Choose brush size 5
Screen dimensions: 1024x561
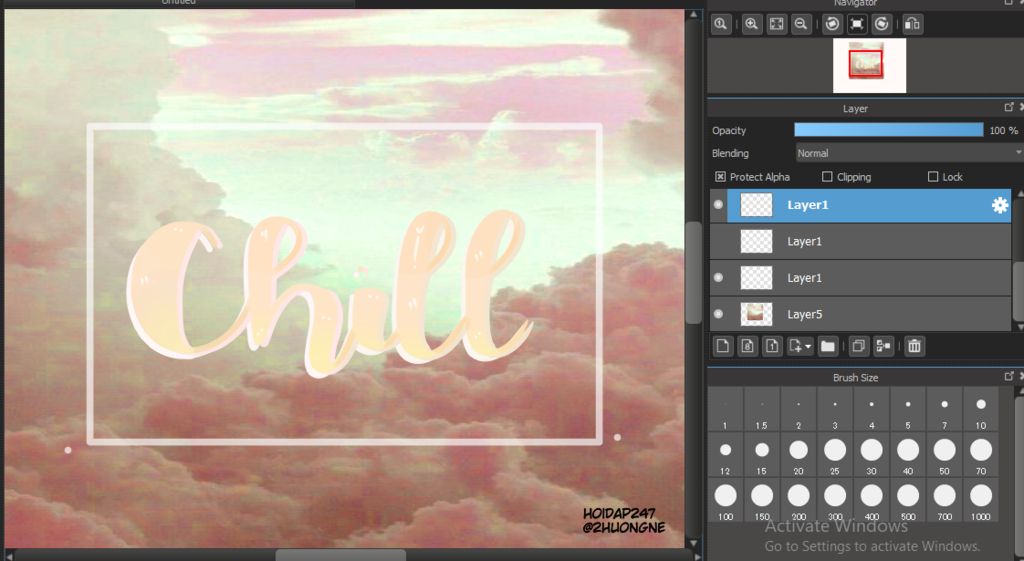click(x=908, y=410)
